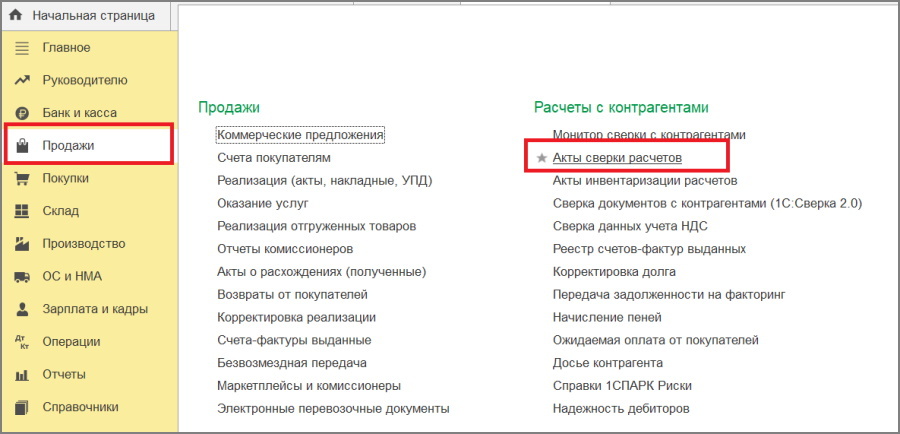
Task: Toggle favorite star next to Акты сверки расчетов
Action: (541, 158)
